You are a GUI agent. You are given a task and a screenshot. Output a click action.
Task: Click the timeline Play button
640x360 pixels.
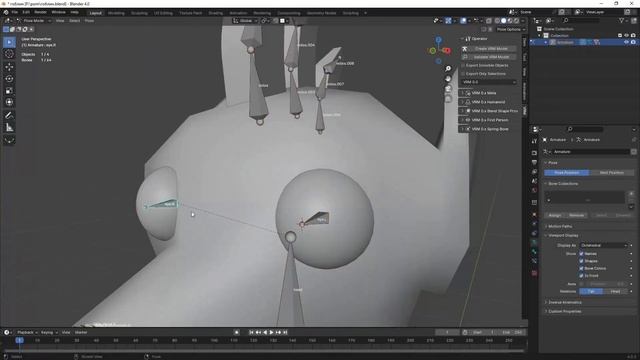[271, 332]
